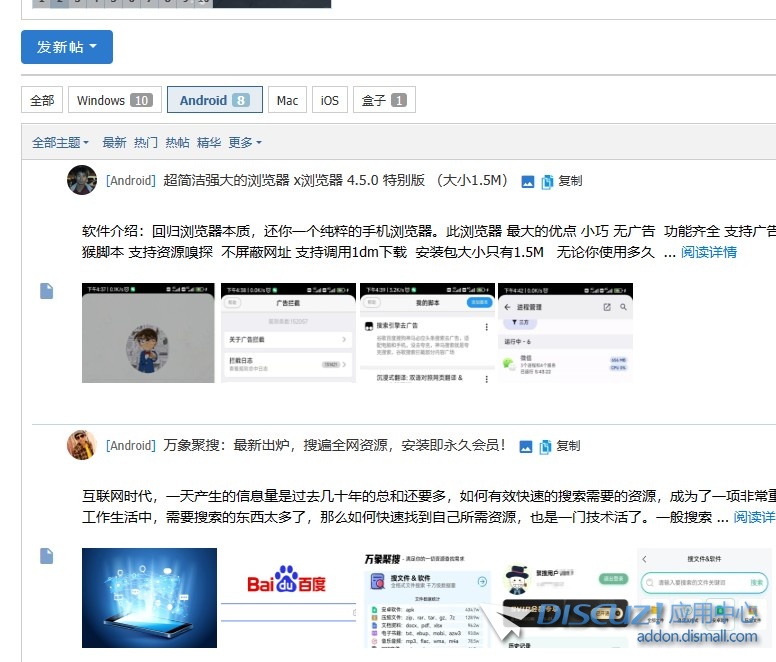Screen dimensions: 776x662
Task: Click the copy icon next to the 万象聚搜 post
Action: point(545,447)
